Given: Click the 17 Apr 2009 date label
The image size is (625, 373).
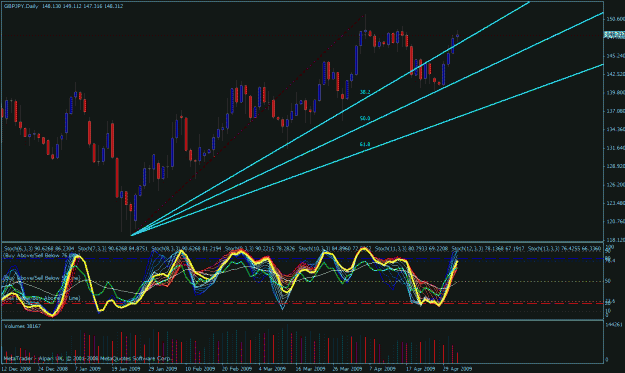Looking at the screenshot, I should [421, 369].
